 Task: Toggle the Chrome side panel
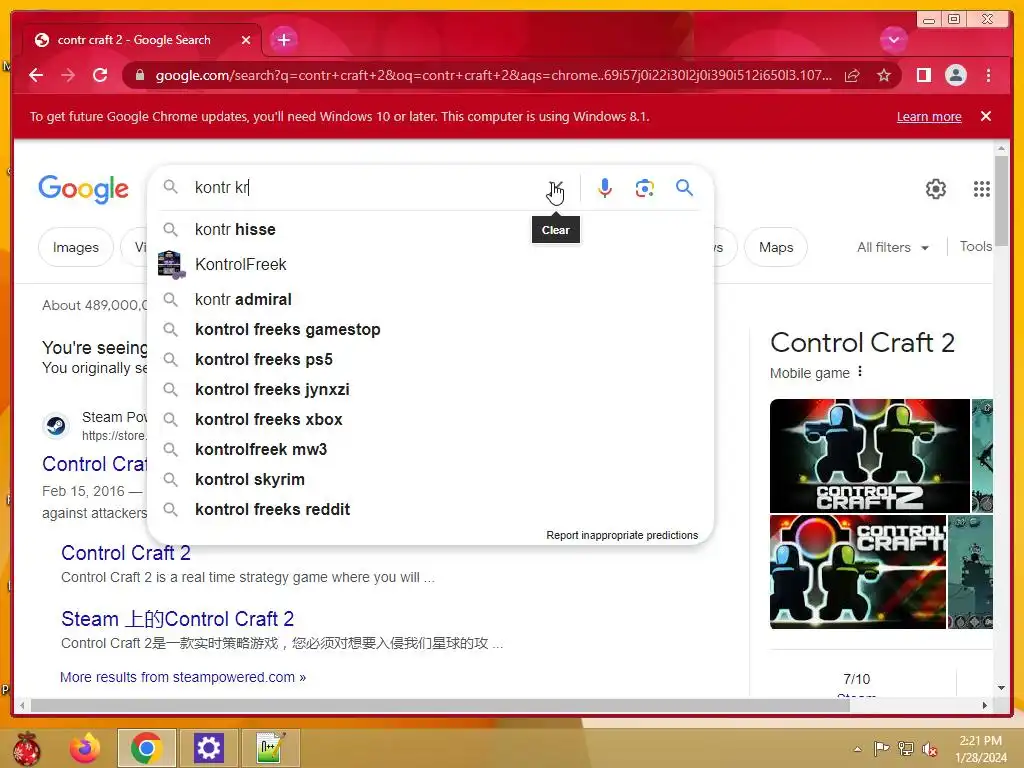pos(923,75)
